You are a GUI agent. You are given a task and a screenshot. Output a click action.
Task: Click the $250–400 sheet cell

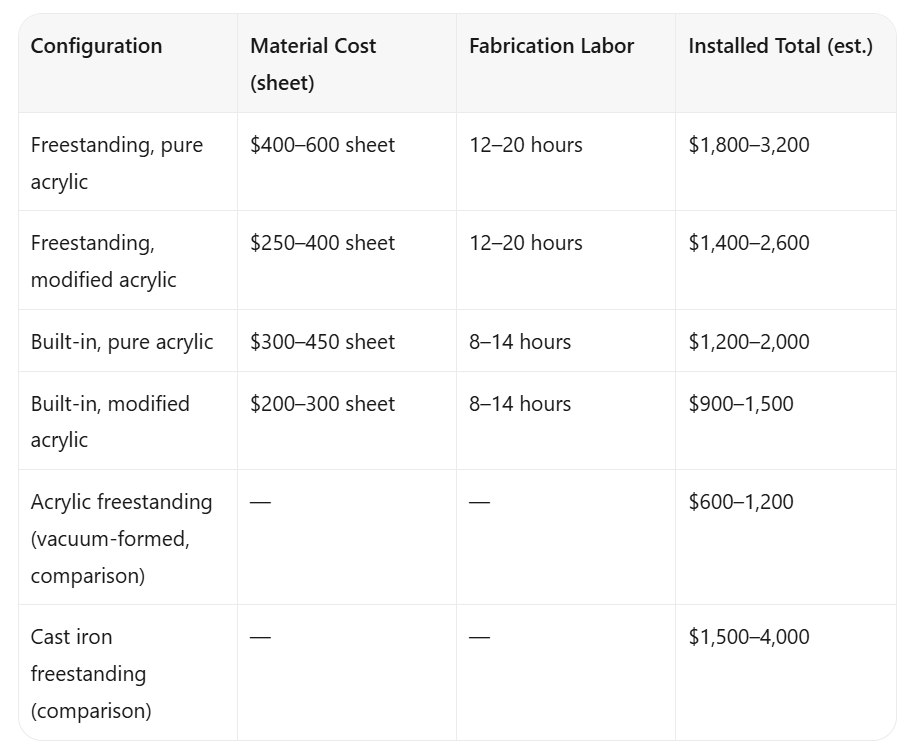322,243
